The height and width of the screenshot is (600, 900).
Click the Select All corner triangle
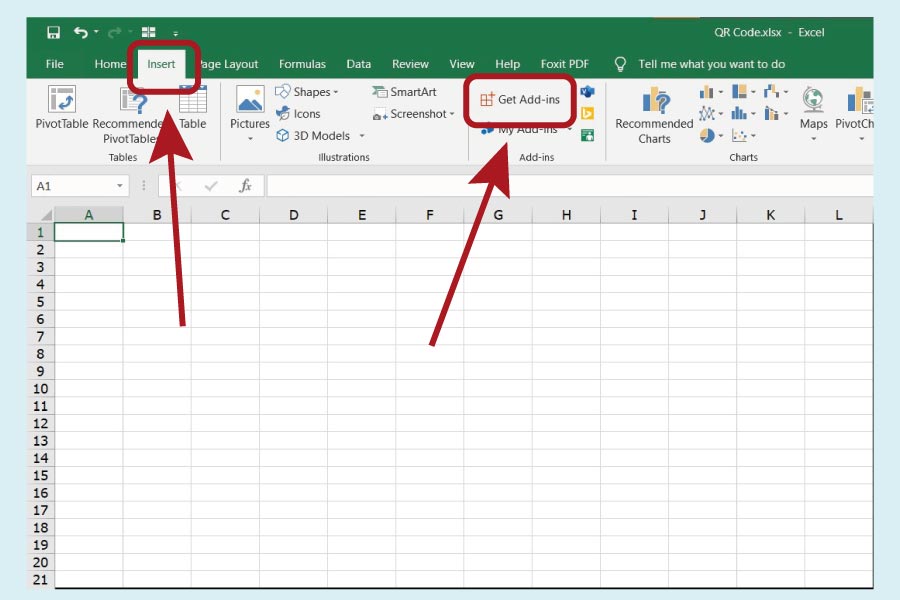(46, 215)
